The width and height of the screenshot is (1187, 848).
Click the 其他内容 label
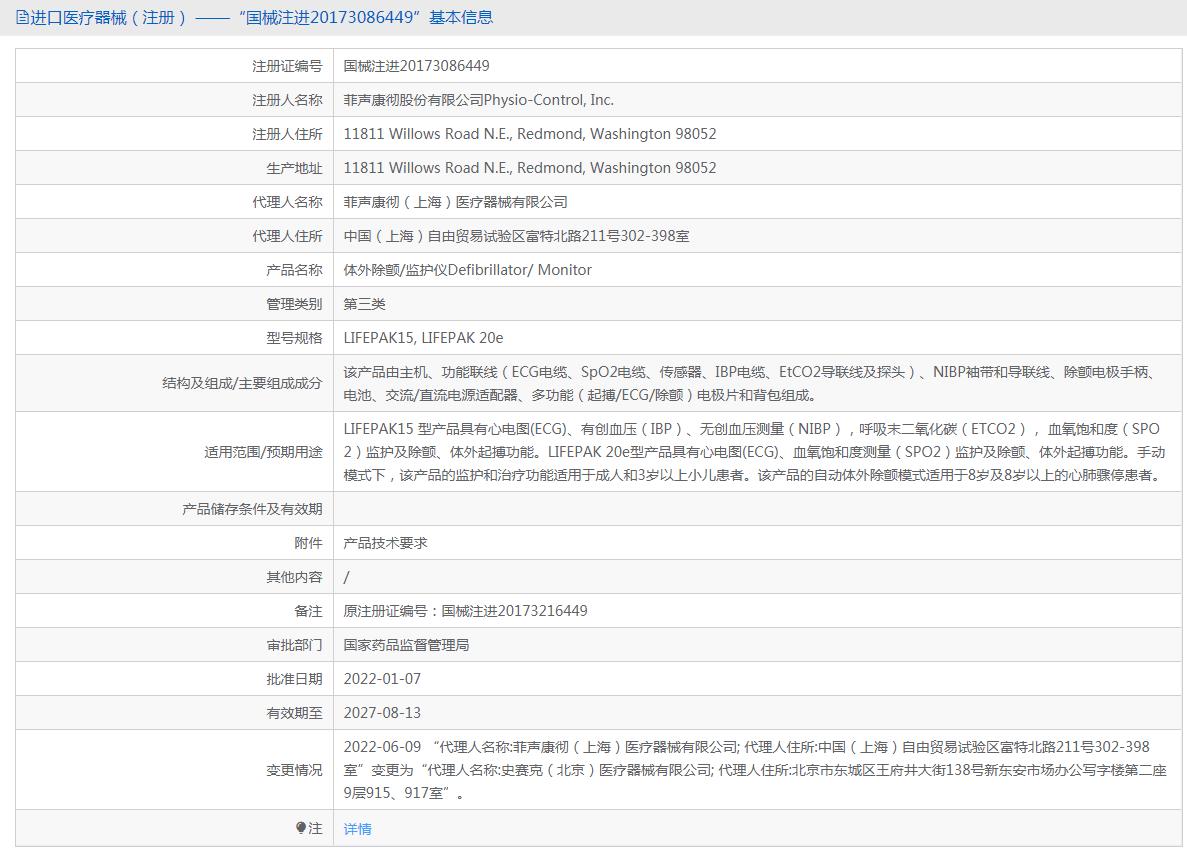coord(294,577)
